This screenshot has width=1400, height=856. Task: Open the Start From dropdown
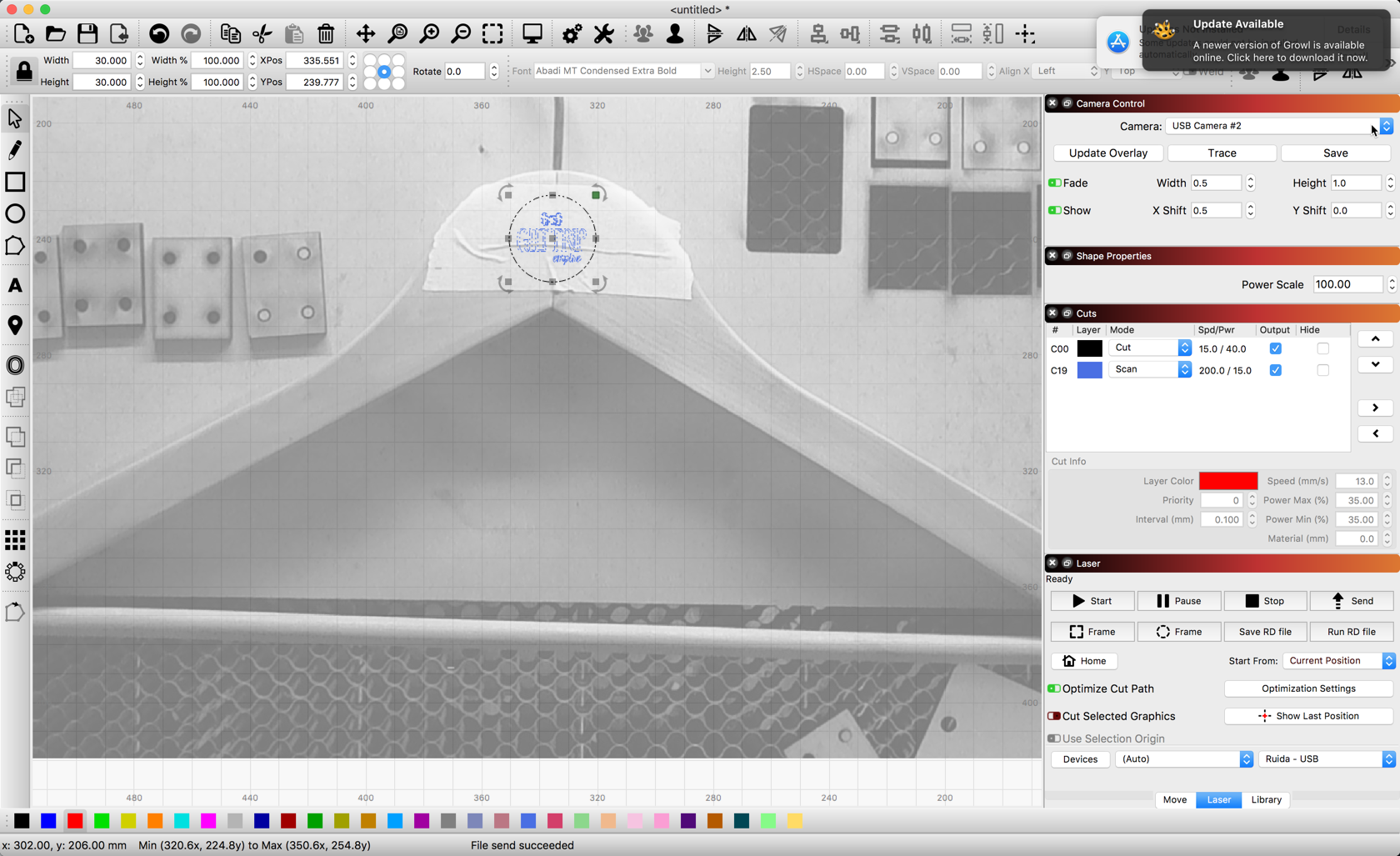tap(1338, 661)
